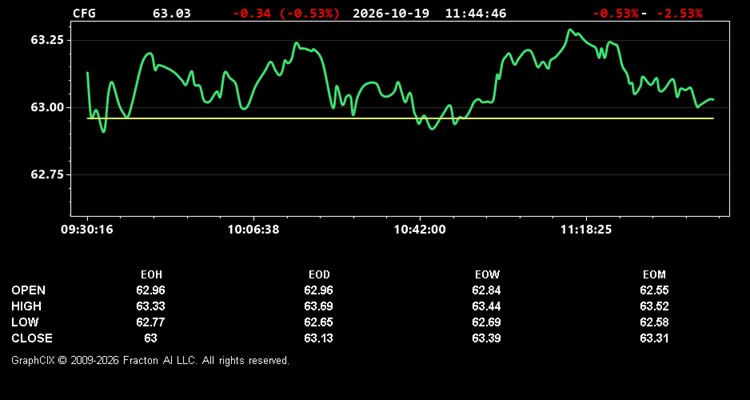Click the timestamp 11:44:46
Image resolution: width=750 pixels, height=400 pixels.
click(475, 13)
